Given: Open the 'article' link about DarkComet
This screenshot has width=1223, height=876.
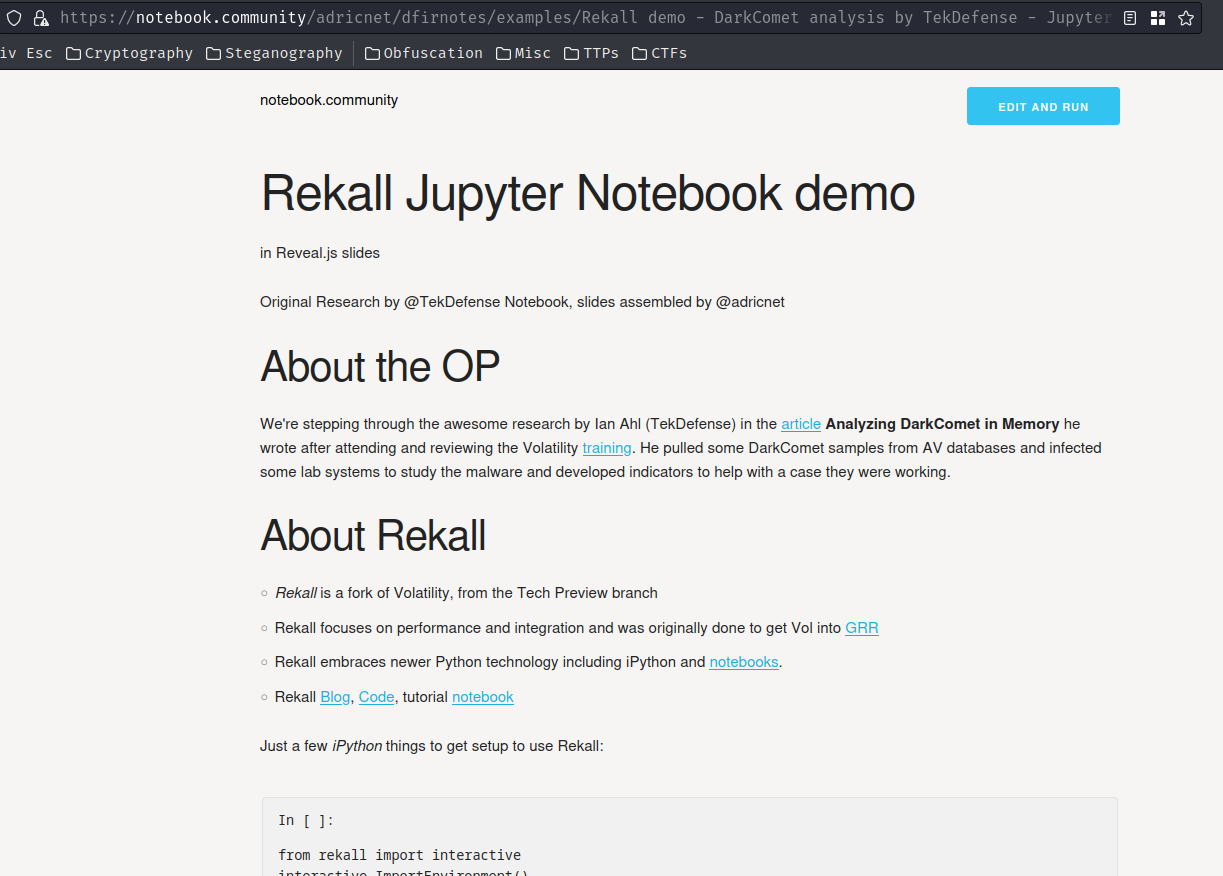Looking at the screenshot, I should [x=801, y=424].
